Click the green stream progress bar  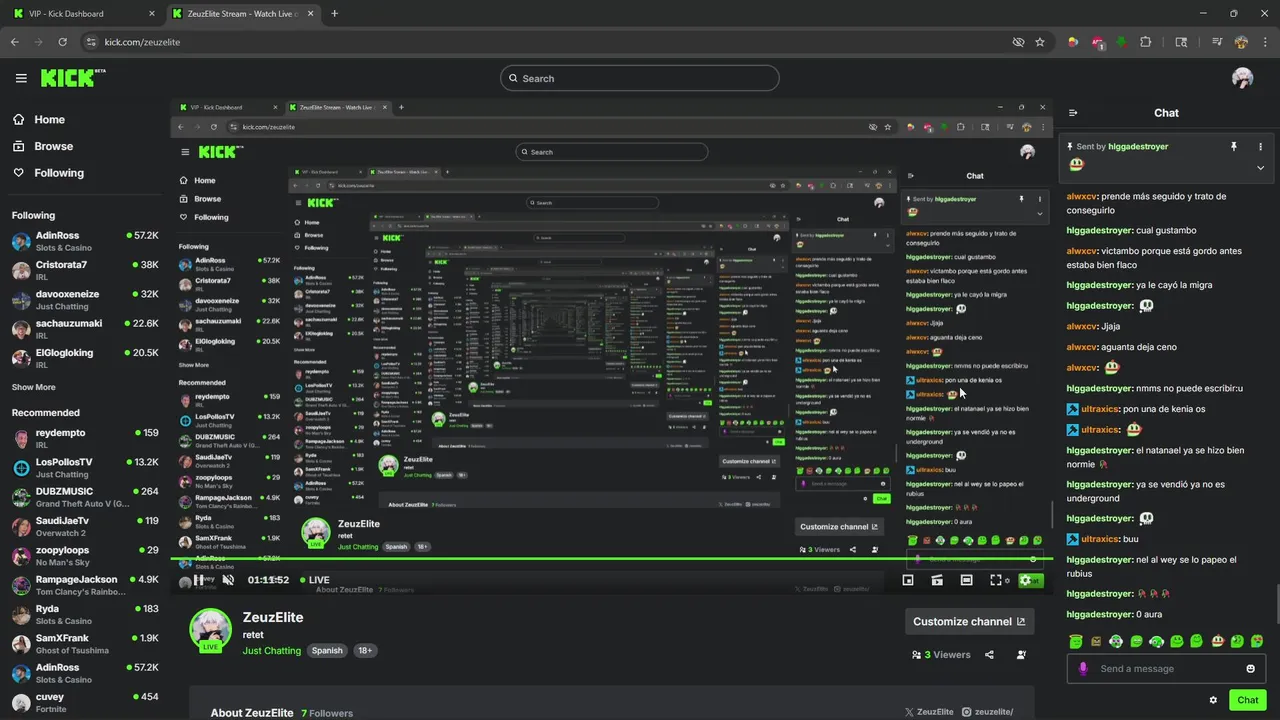pos(611,558)
